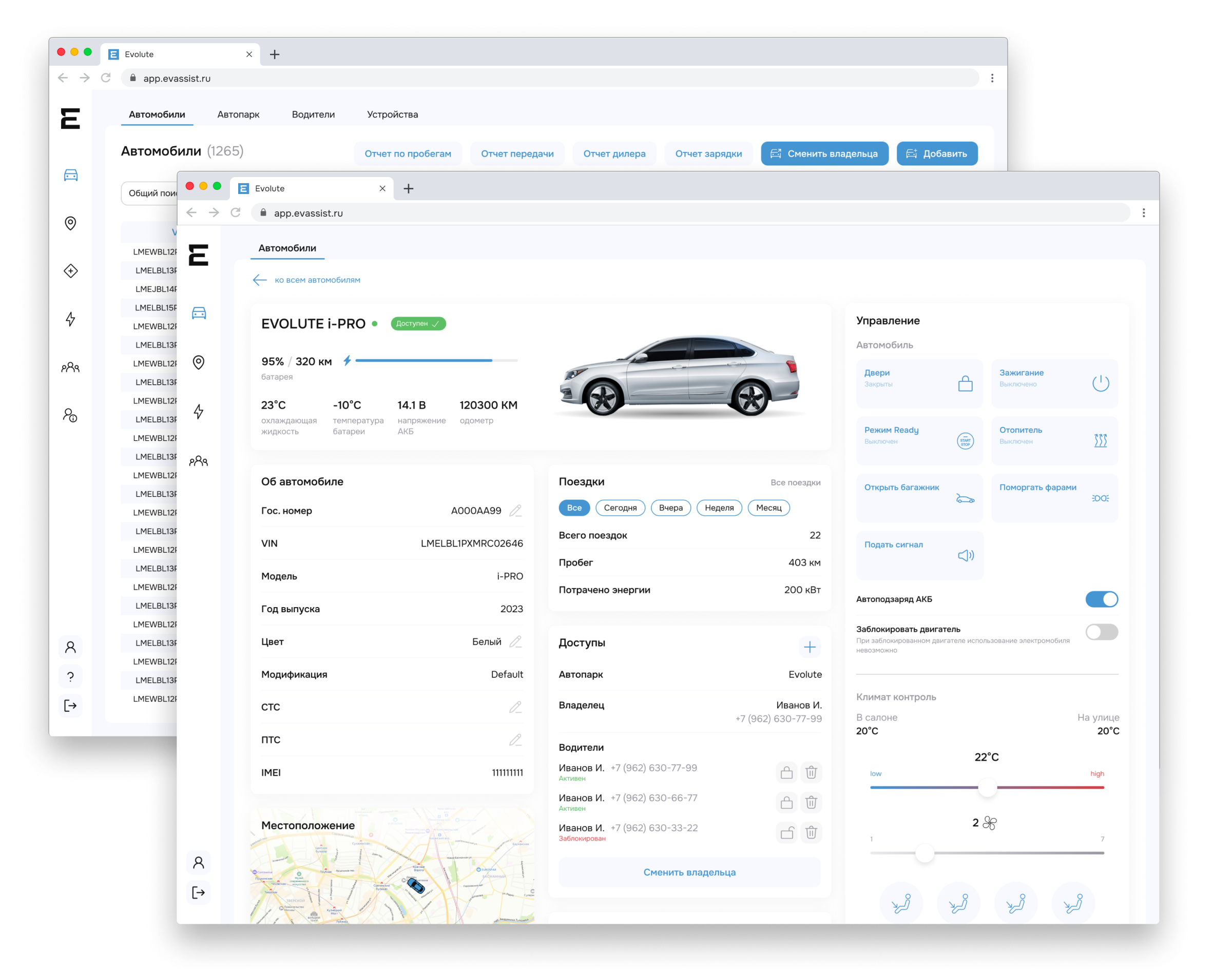This screenshot has height=975, width=1232.
Task: Open browser menu dots in front window
Action: tap(1145, 213)
